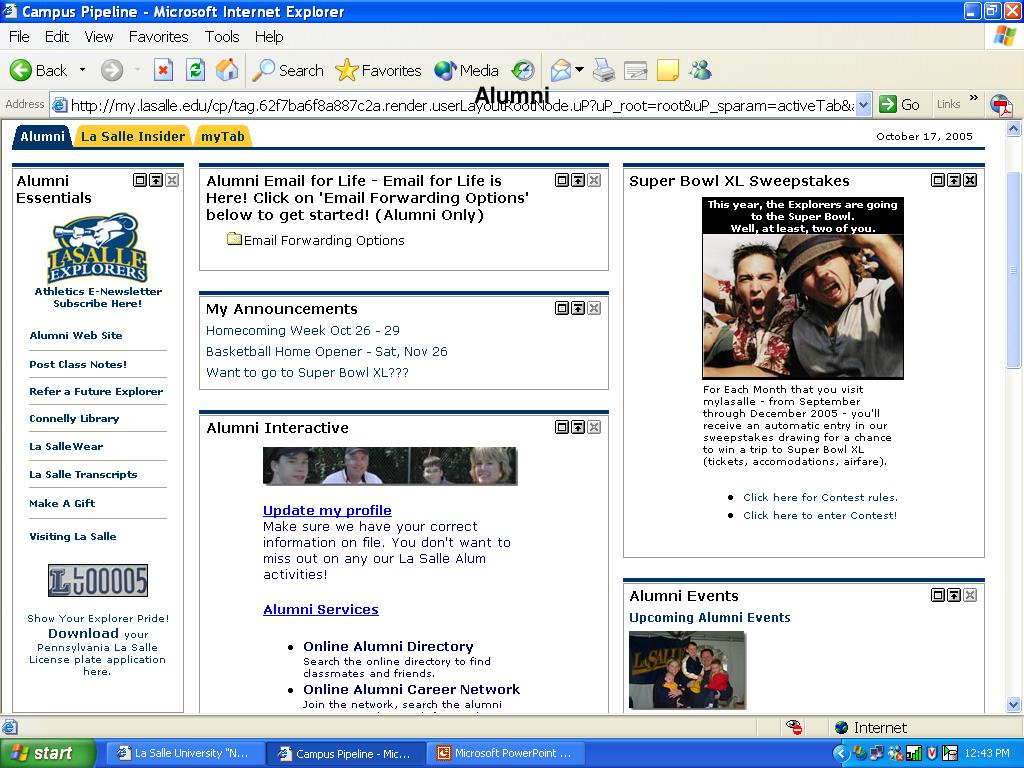This screenshot has width=1024, height=768.
Task: Refresh the page using the Refresh icon
Action: point(195,70)
